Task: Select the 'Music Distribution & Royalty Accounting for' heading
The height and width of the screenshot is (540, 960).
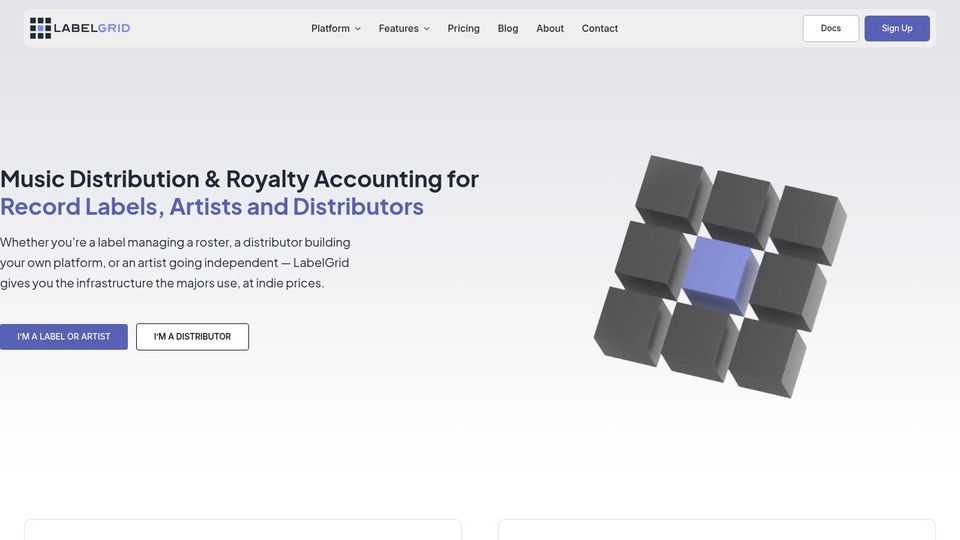Action: click(239, 179)
